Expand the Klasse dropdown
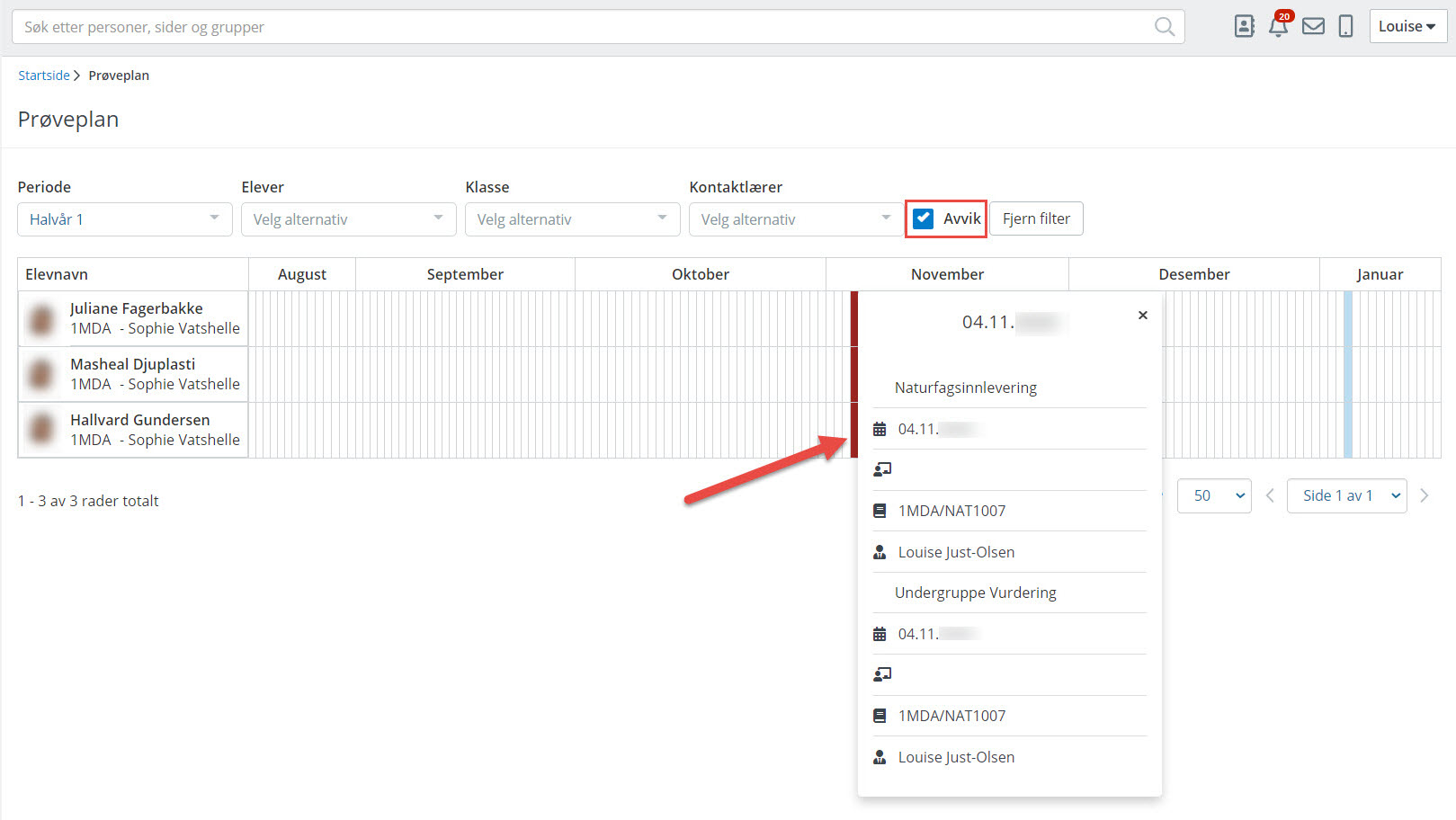The image size is (1456, 820). (572, 219)
